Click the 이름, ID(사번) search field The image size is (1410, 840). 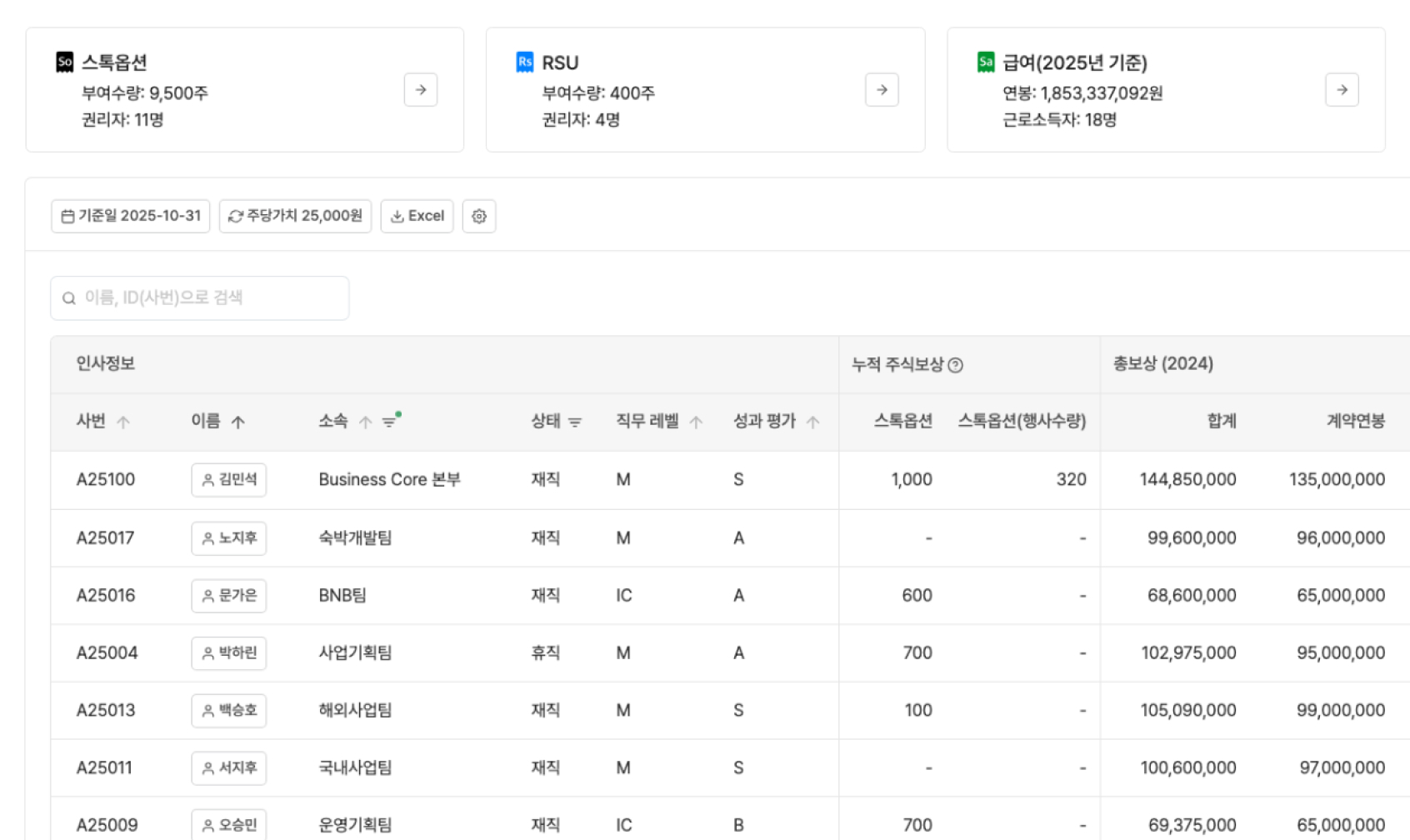click(199, 297)
